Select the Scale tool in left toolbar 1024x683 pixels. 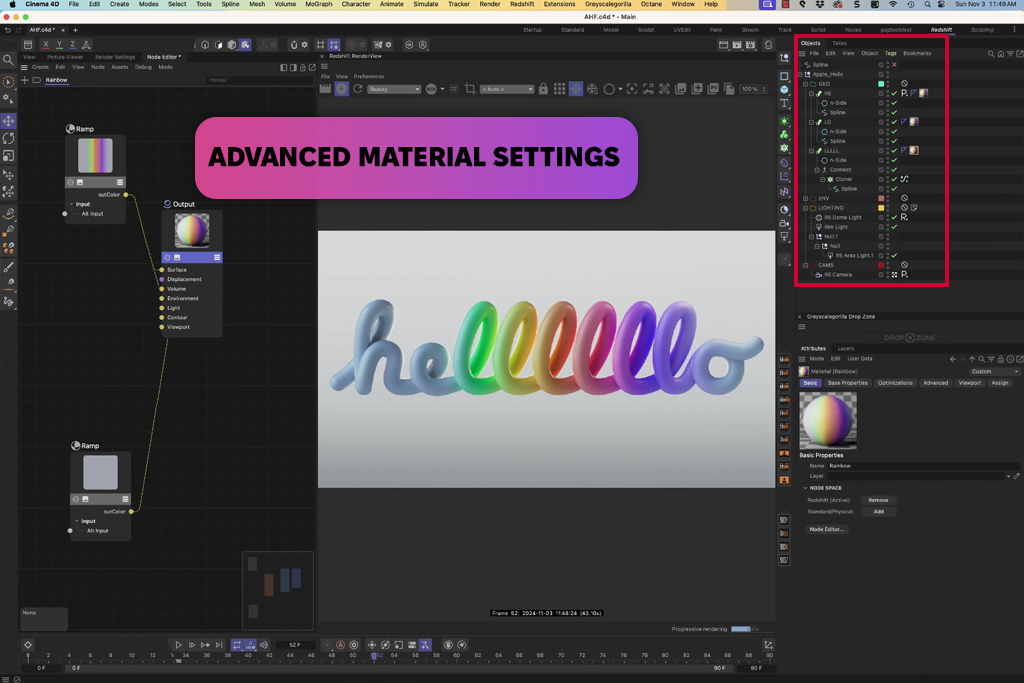[x=8, y=156]
